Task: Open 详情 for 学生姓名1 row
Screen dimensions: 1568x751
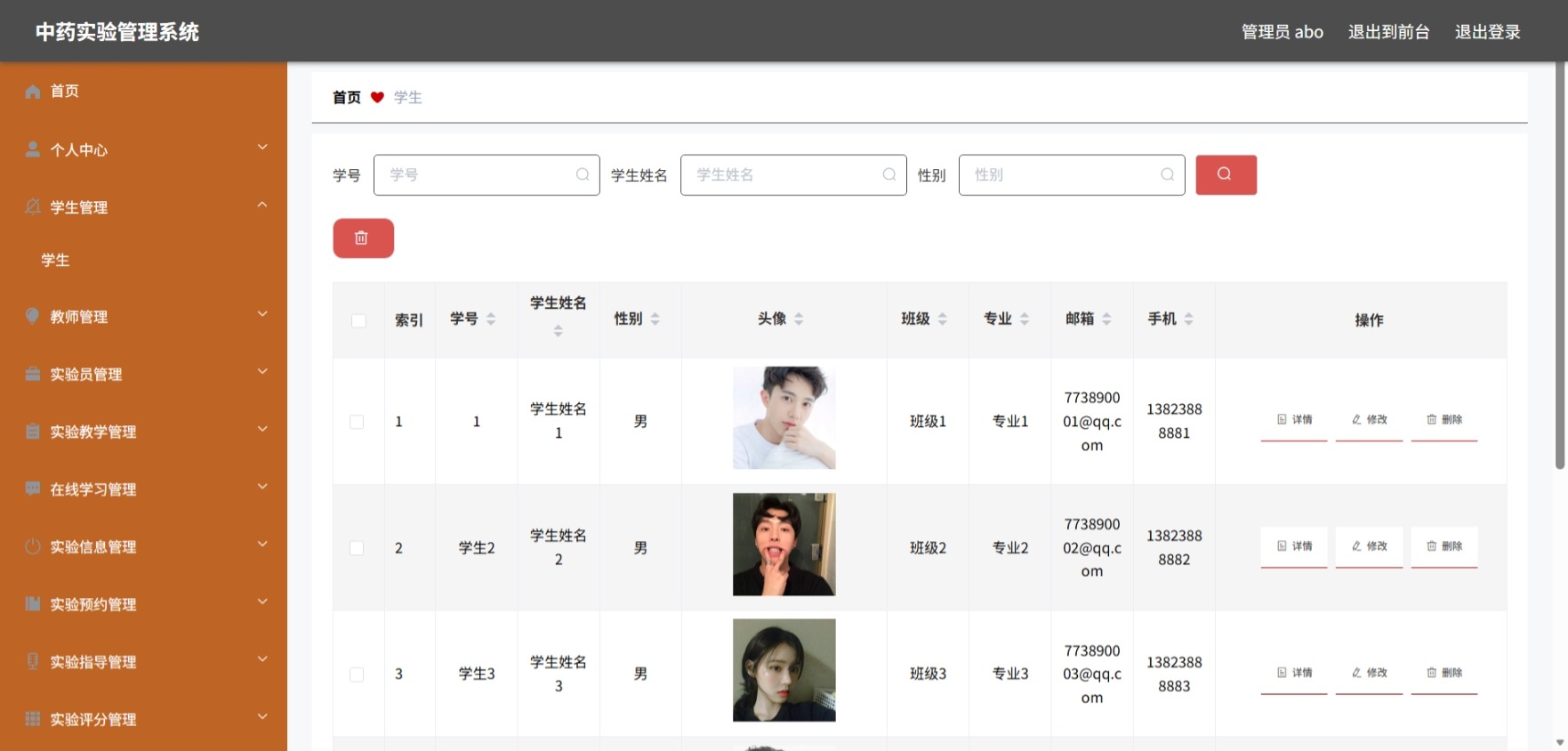Action: tap(1294, 420)
